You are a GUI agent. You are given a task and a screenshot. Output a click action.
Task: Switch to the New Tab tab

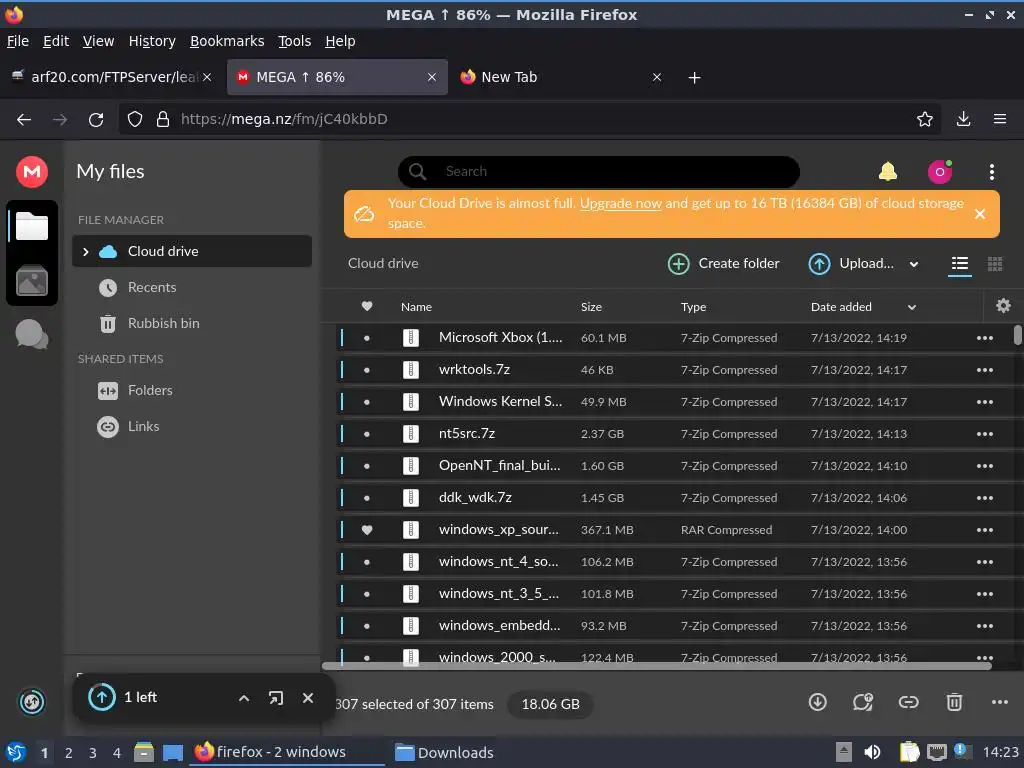[x=560, y=77]
